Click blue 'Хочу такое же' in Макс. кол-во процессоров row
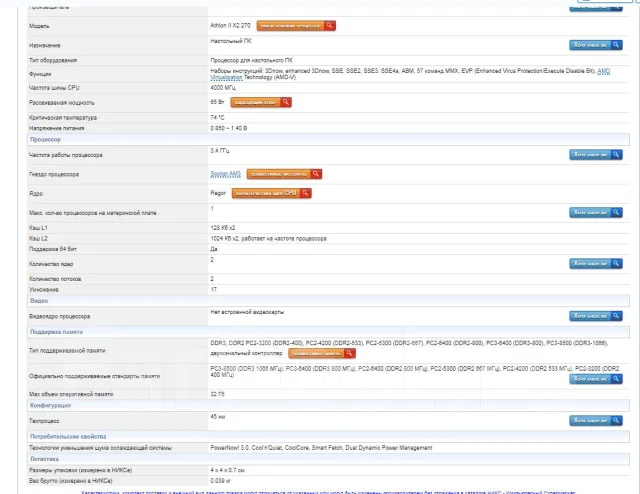Image resolution: width=640 pixels, height=494 pixels. tap(596, 212)
